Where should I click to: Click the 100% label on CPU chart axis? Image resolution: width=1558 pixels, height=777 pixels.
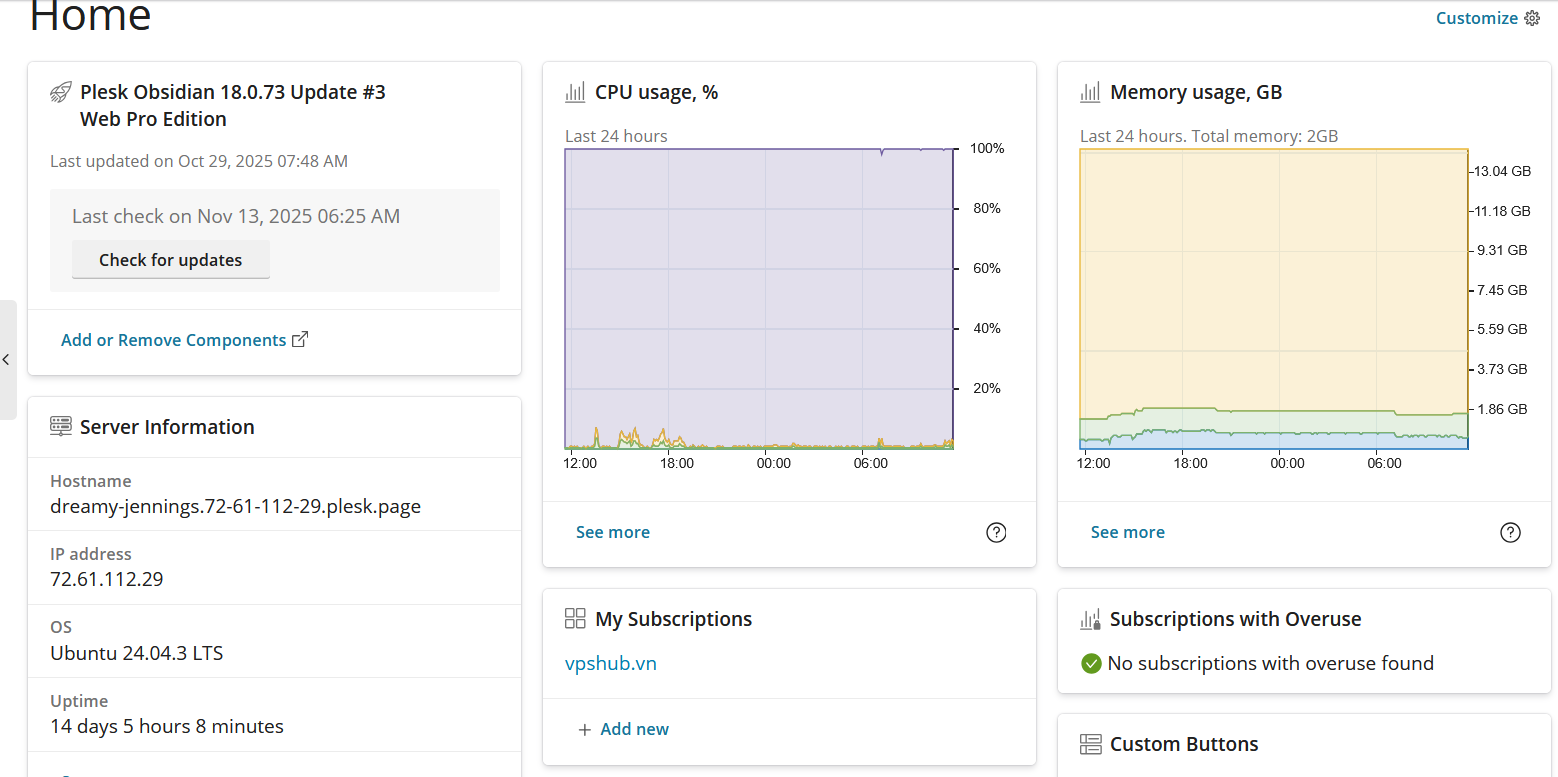point(987,148)
